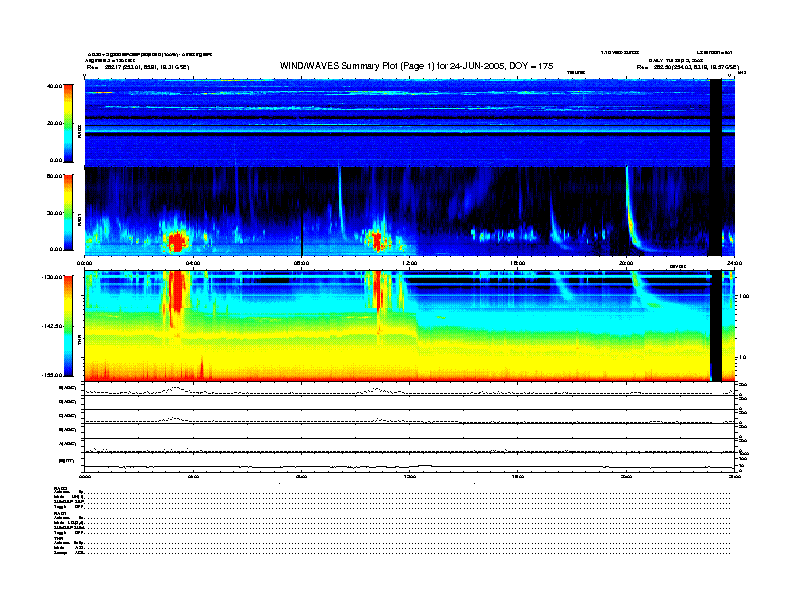792x612 pixels.
Task: Click the WIND/WAVES Summary Plot title
Action: tap(417, 66)
